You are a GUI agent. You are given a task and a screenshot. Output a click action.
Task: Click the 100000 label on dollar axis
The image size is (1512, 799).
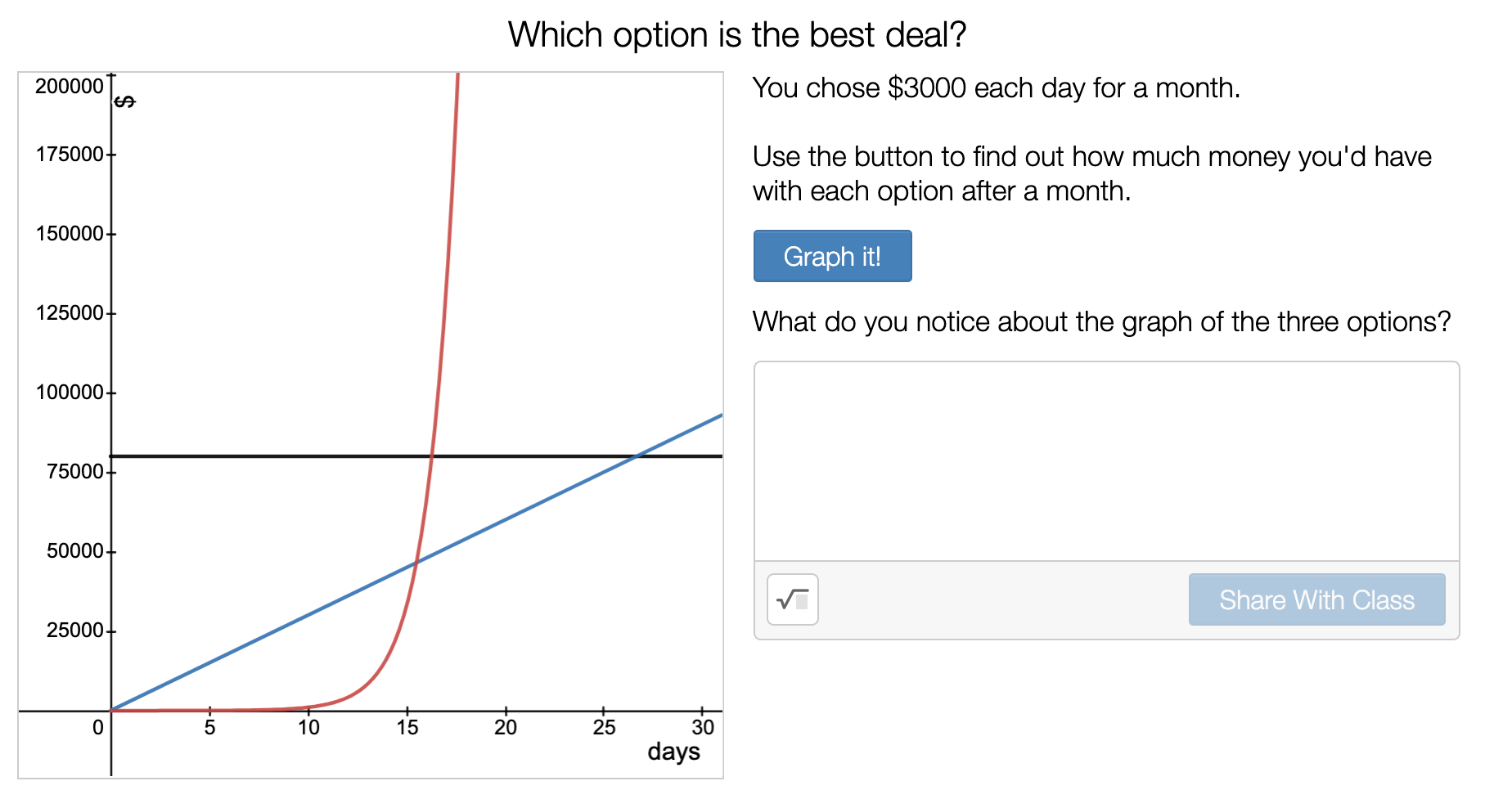(70, 393)
